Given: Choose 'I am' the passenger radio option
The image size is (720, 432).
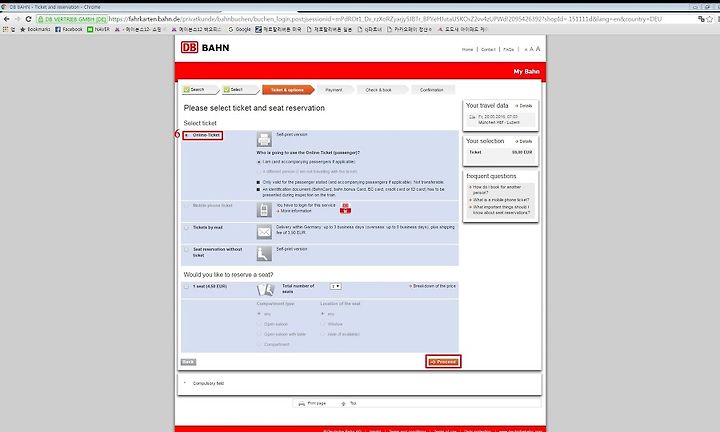Looking at the screenshot, I should tap(259, 162).
